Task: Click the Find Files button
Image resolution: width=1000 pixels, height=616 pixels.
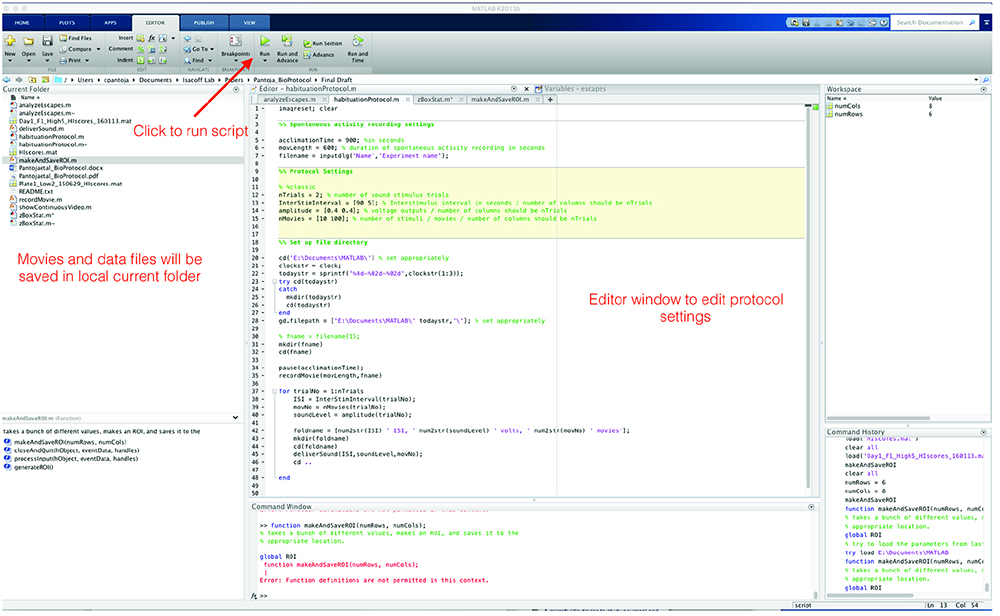Action: click(x=75, y=38)
